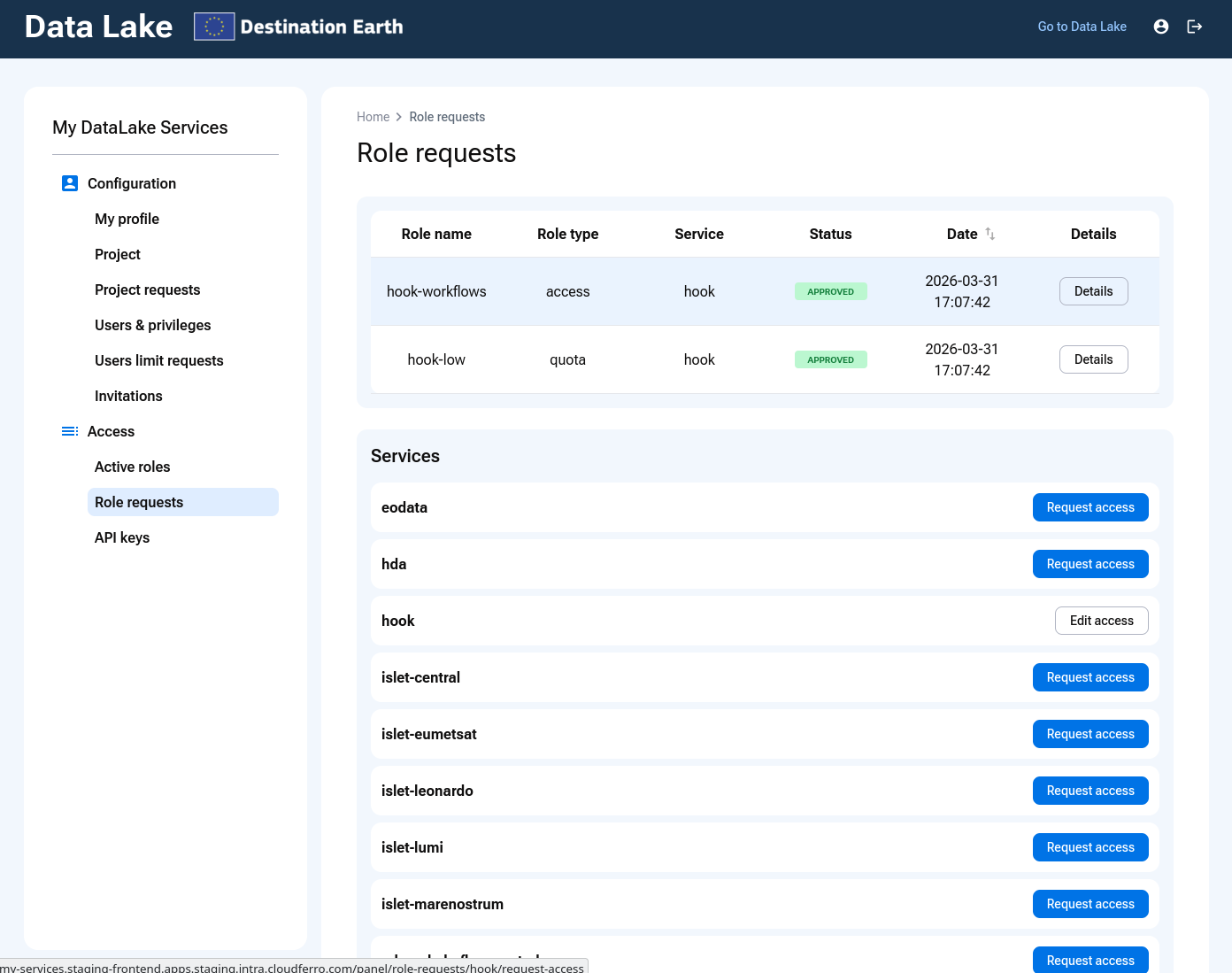Screen dimensions: 1232x973
Task: Open Users limit requests page
Action: point(159,360)
